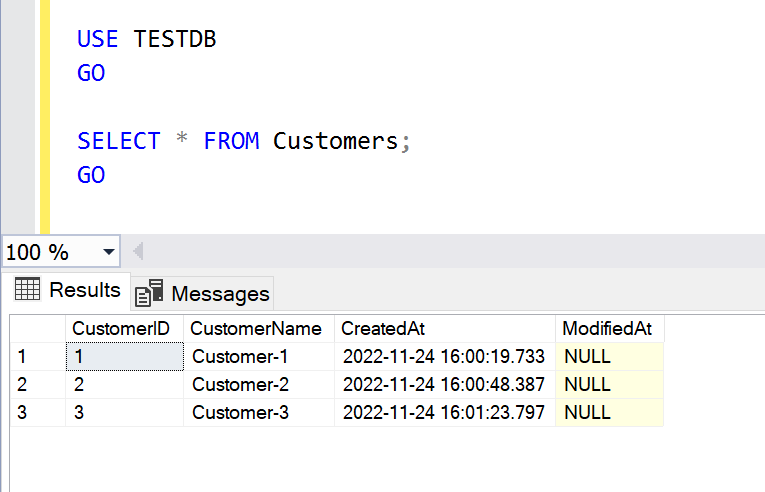Click the horizontal scroll left arrow
The image size is (765, 492).
pyautogui.click(x=137, y=252)
